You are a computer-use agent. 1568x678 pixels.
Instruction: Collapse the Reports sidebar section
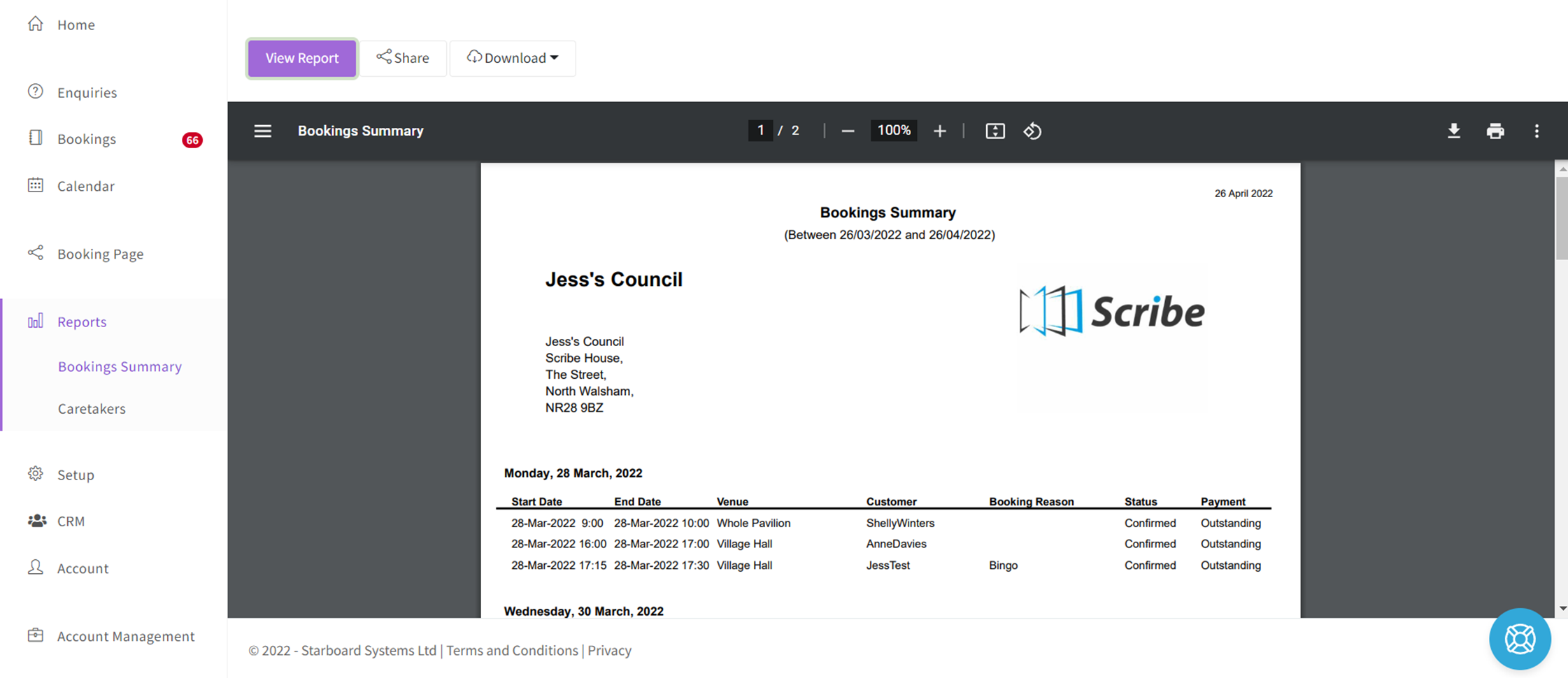(82, 322)
